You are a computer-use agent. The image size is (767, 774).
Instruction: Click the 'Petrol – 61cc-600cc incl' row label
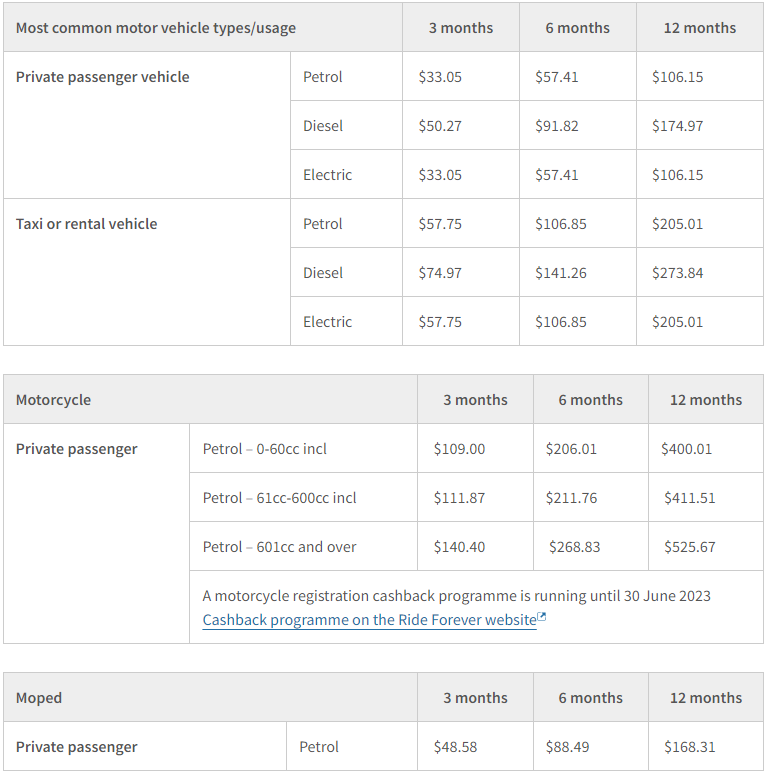tap(279, 498)
